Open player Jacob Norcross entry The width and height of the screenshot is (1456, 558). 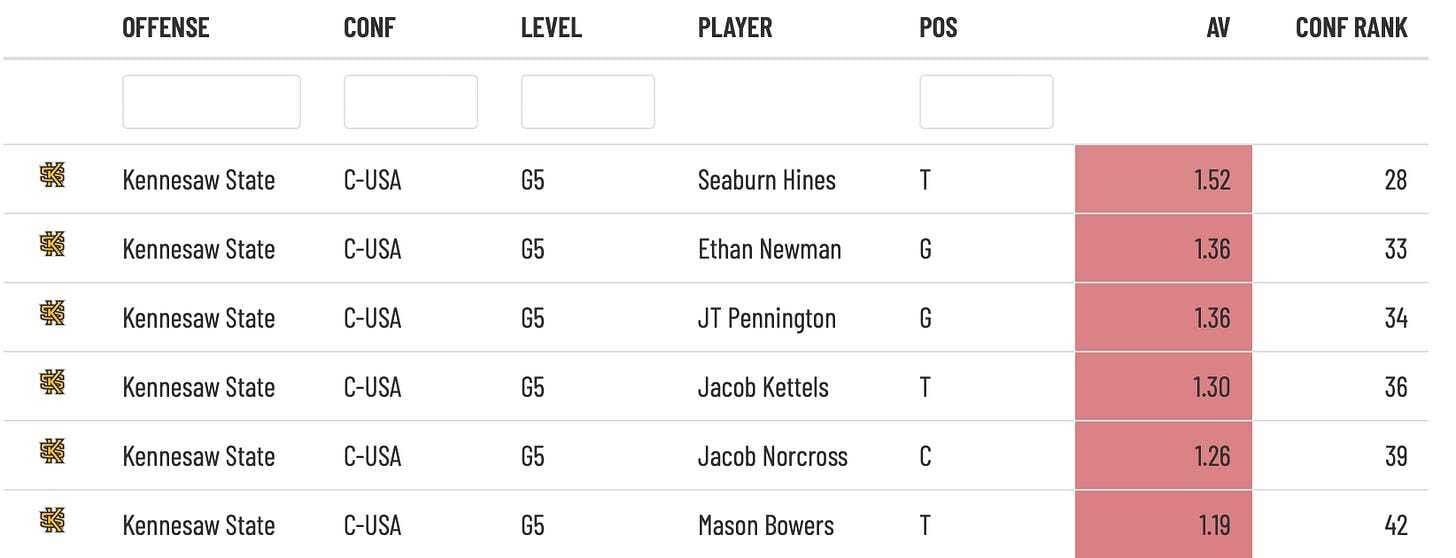[773, 456]
